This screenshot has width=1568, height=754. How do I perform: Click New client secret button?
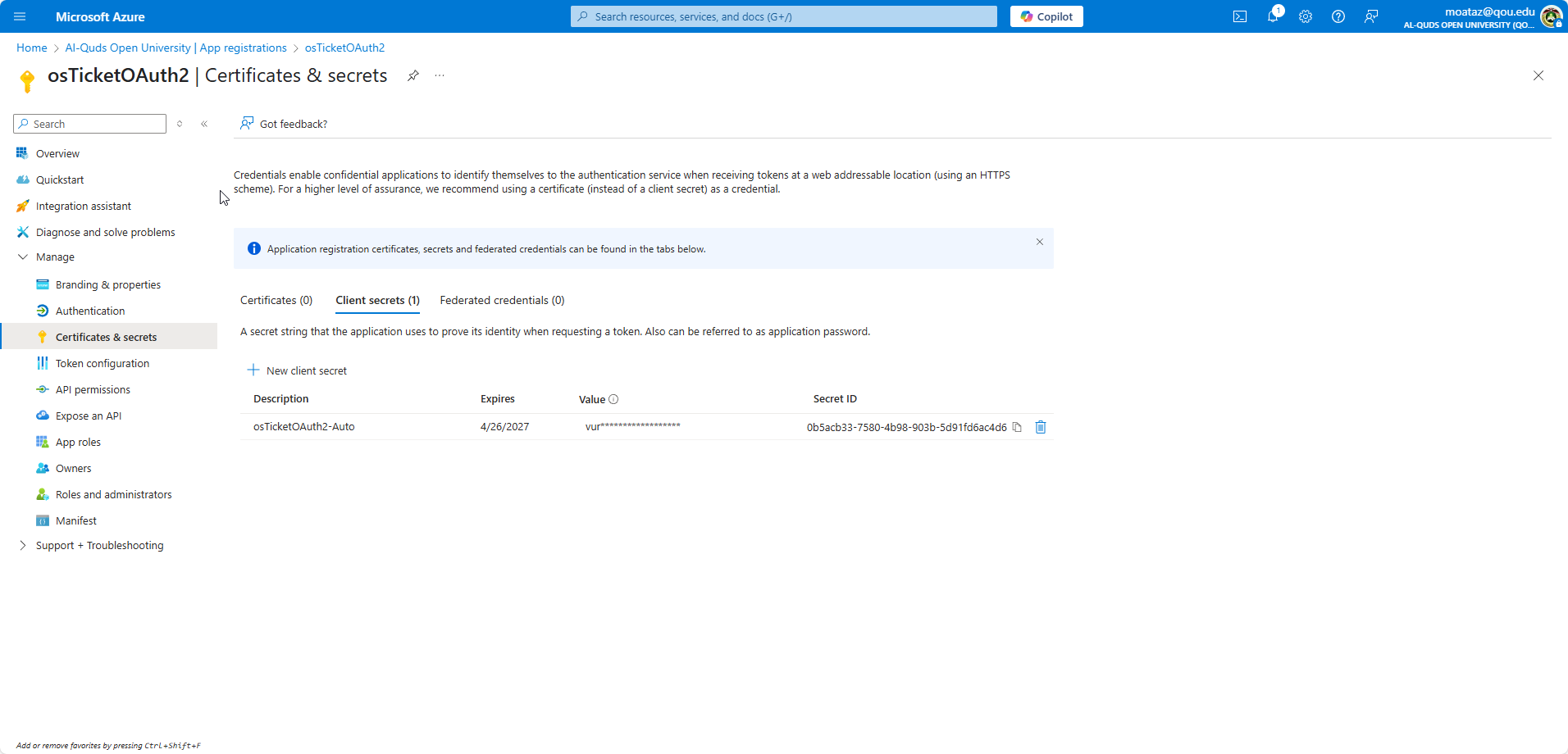tap(297, 370)
